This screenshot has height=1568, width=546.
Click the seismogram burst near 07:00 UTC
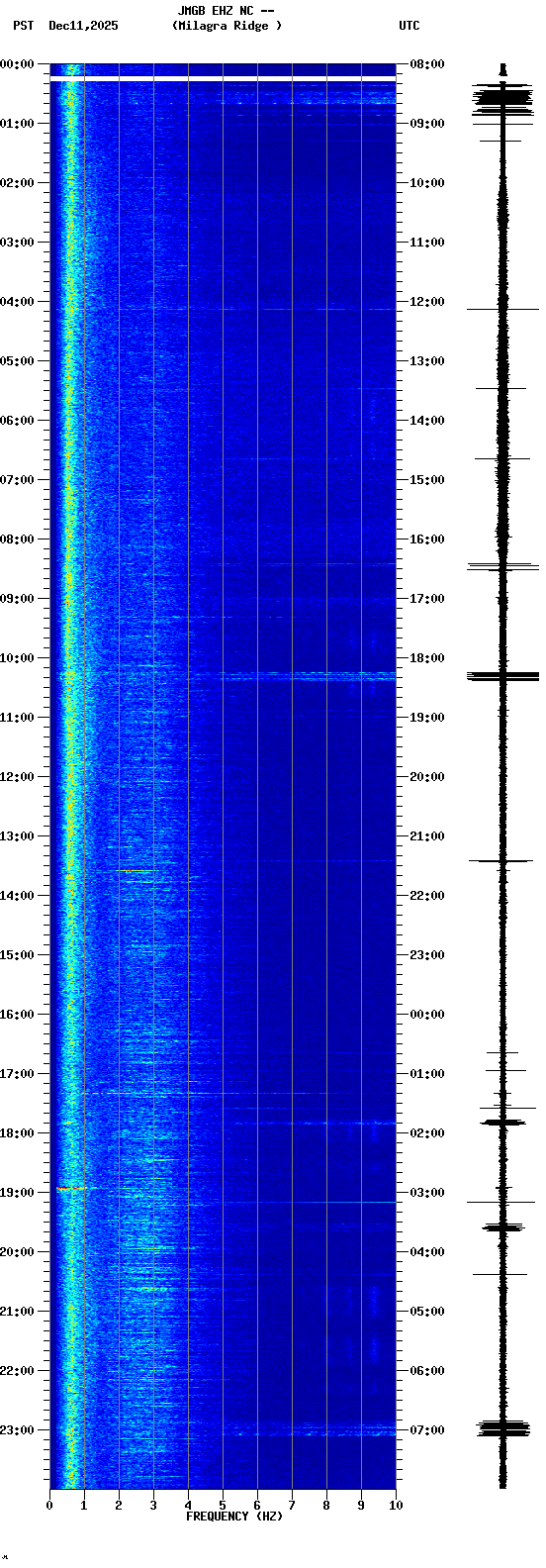503,1428
